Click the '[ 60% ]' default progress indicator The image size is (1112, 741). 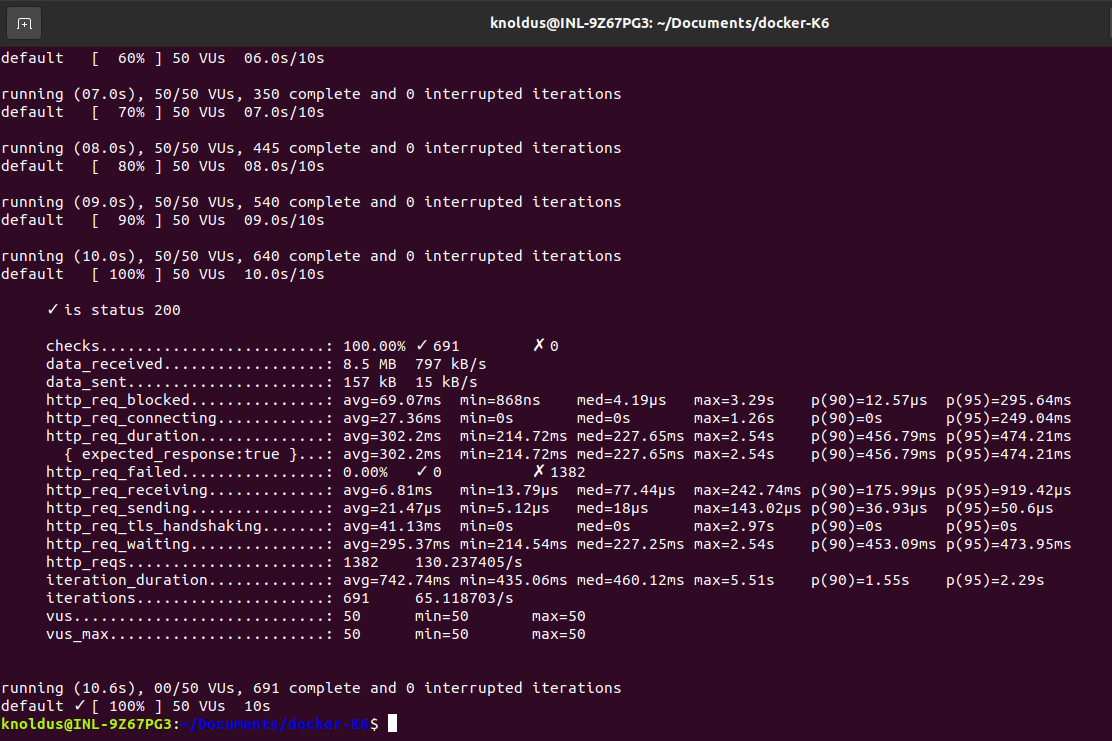tap(127, 58)
